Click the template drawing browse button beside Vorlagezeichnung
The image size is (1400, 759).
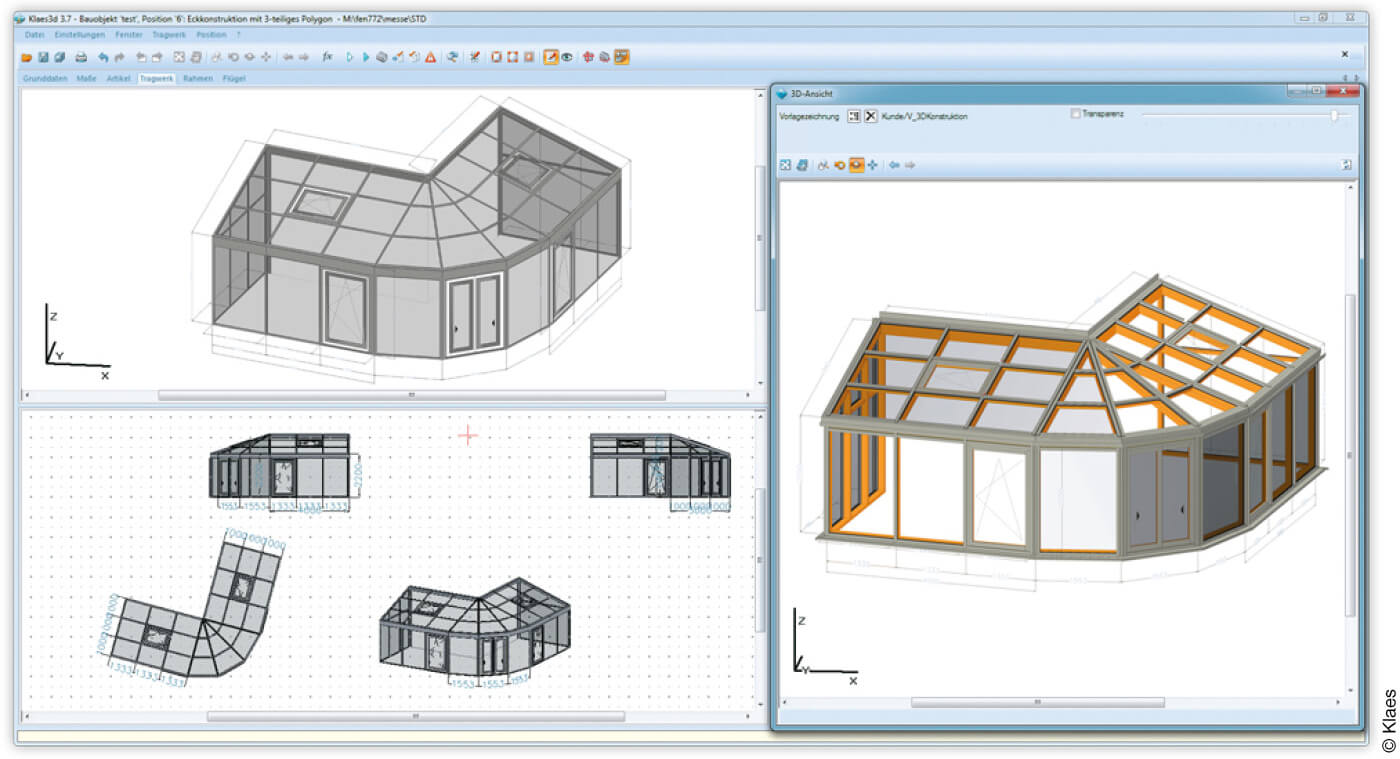(x=853, y=116)
